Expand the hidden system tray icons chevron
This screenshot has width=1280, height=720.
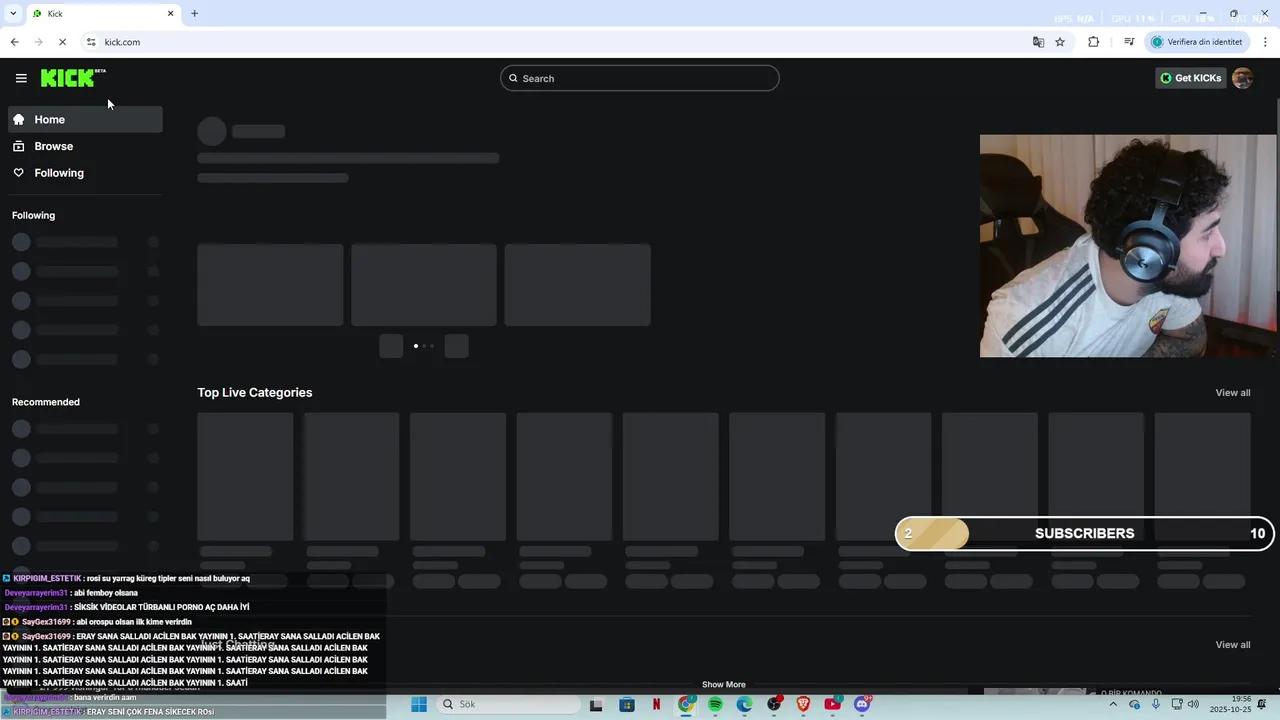tap(1113, 704)
